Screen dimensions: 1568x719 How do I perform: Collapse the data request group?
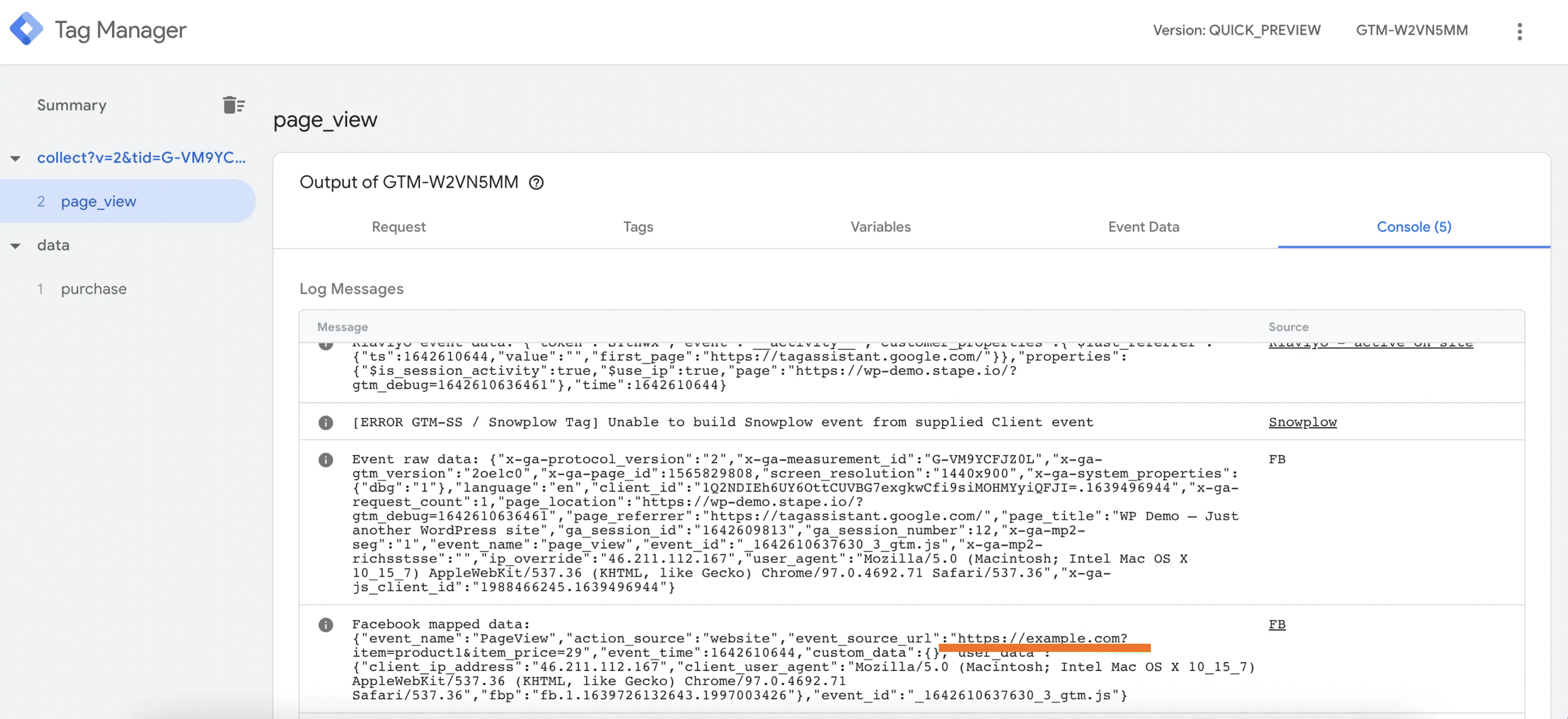pyautogui.click(x=15, y=246)
